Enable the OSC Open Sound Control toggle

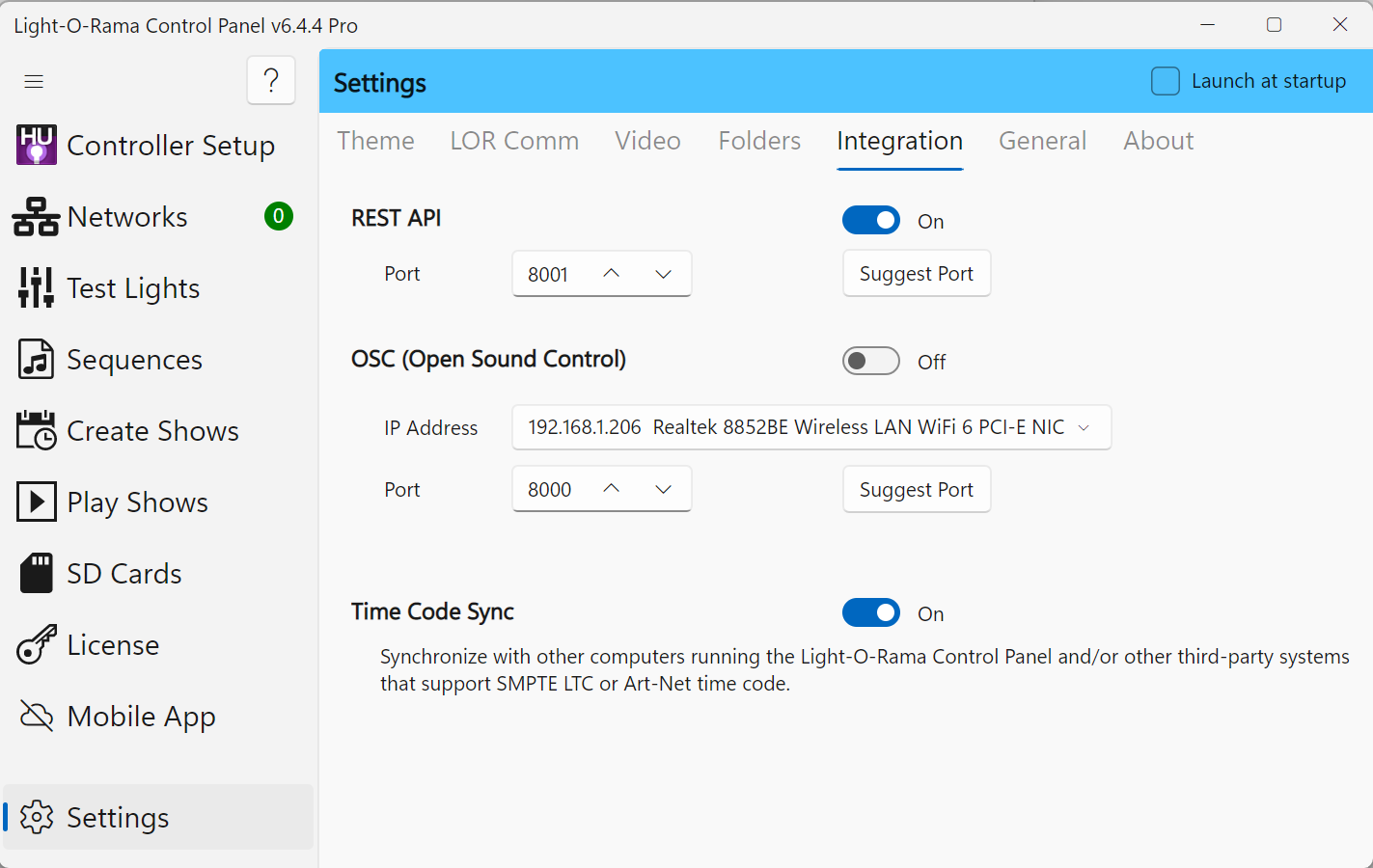pos(870,362)
